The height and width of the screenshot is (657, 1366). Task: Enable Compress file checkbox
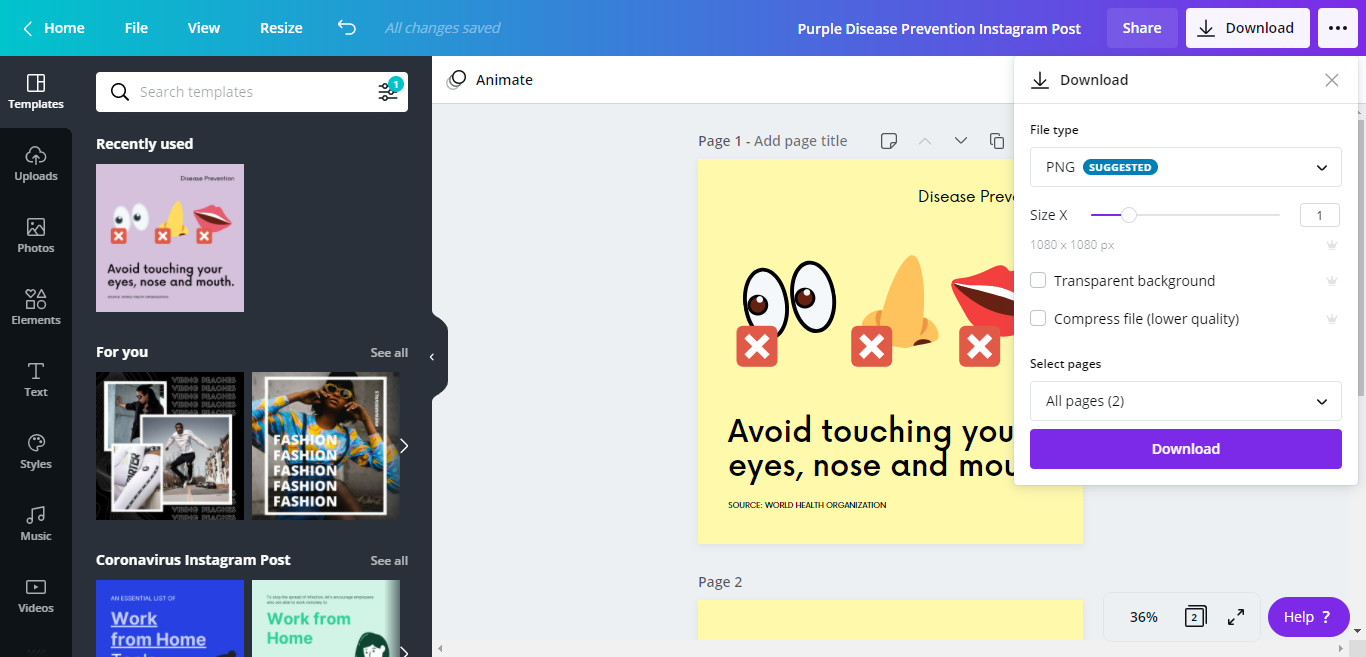click(1038, 319)
